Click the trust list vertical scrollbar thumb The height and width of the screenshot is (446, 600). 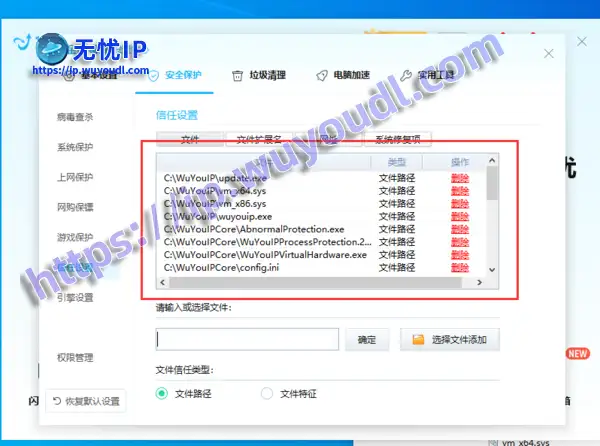click(x=491, y=184)
